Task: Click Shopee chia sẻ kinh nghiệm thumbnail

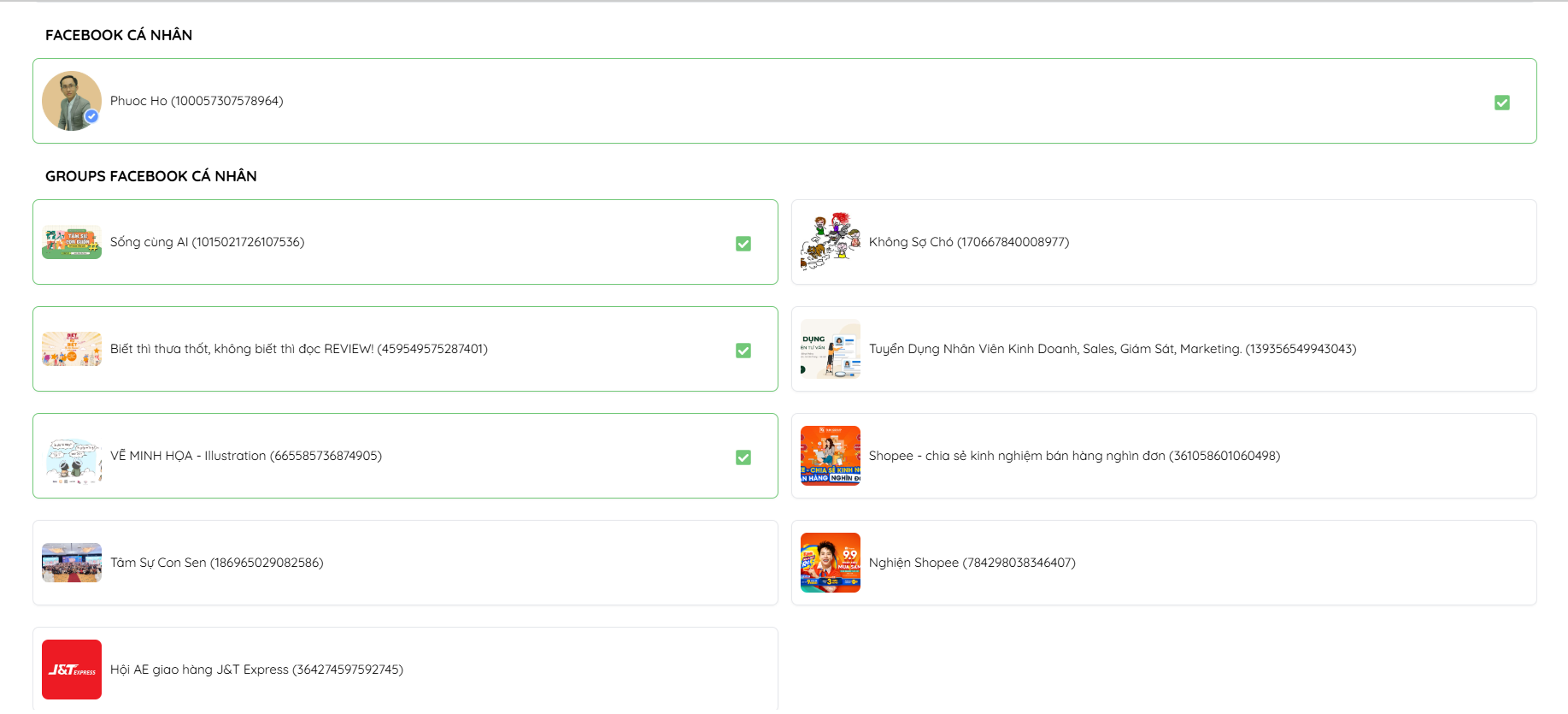Action: (831, 456)
